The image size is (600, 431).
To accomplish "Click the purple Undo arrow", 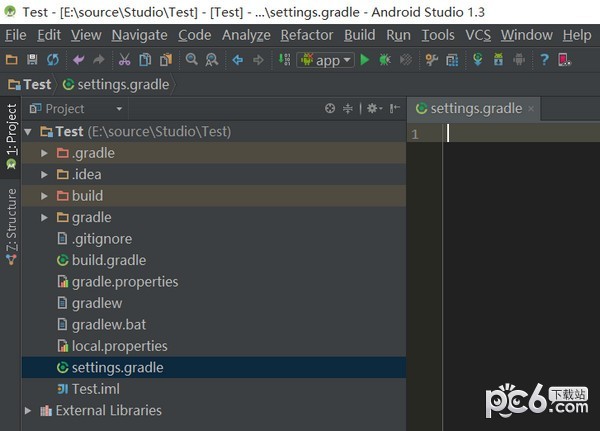I will coord(78,60).
